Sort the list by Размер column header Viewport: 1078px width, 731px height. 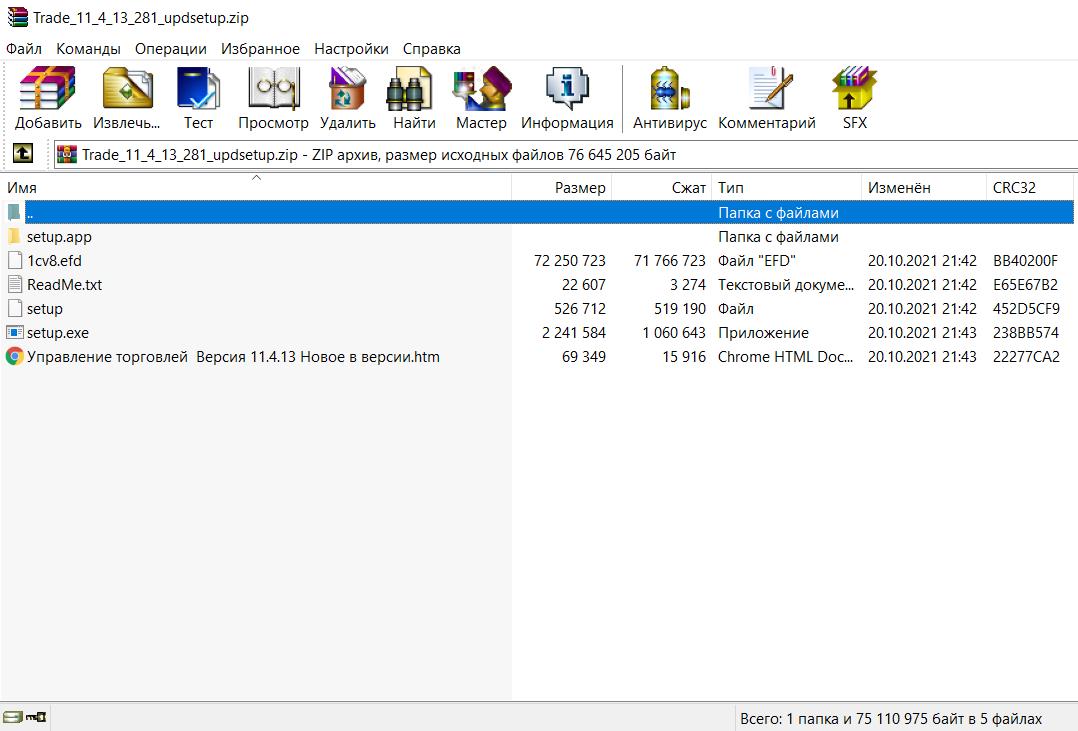pyautogui.click(x=580, y=188)
